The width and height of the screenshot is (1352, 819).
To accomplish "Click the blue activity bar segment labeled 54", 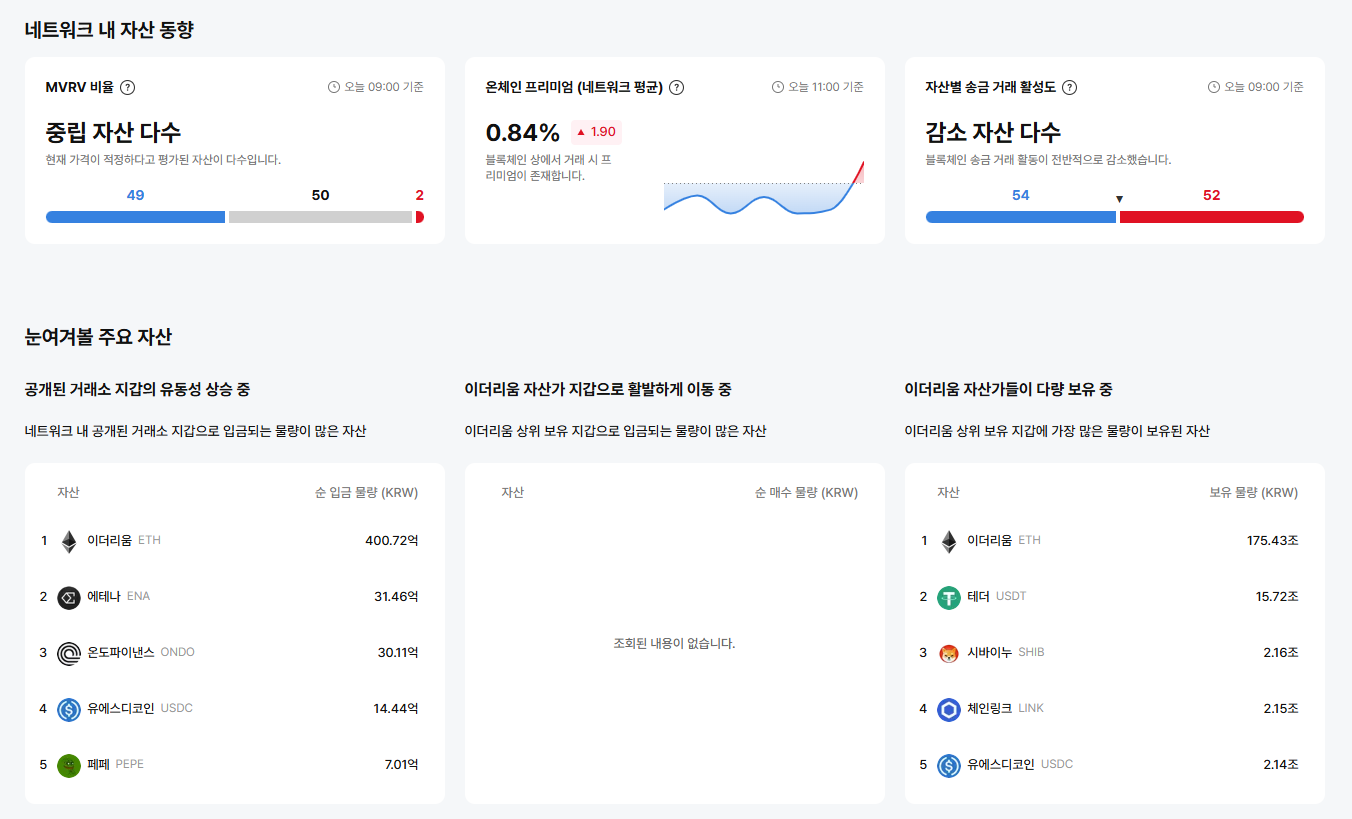I will (1020, 217).
